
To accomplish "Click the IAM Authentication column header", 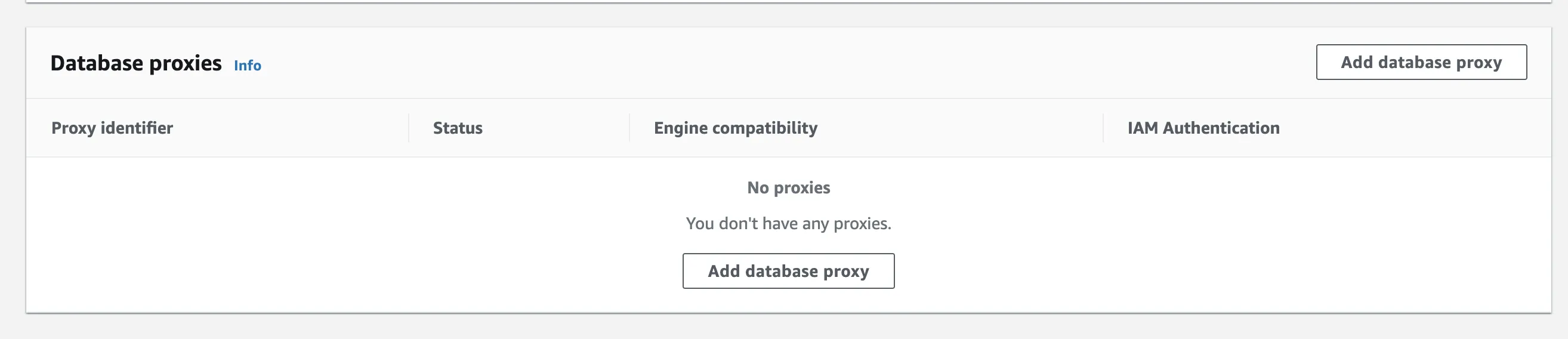I will pyautogui.click(x=1203, y=128).
